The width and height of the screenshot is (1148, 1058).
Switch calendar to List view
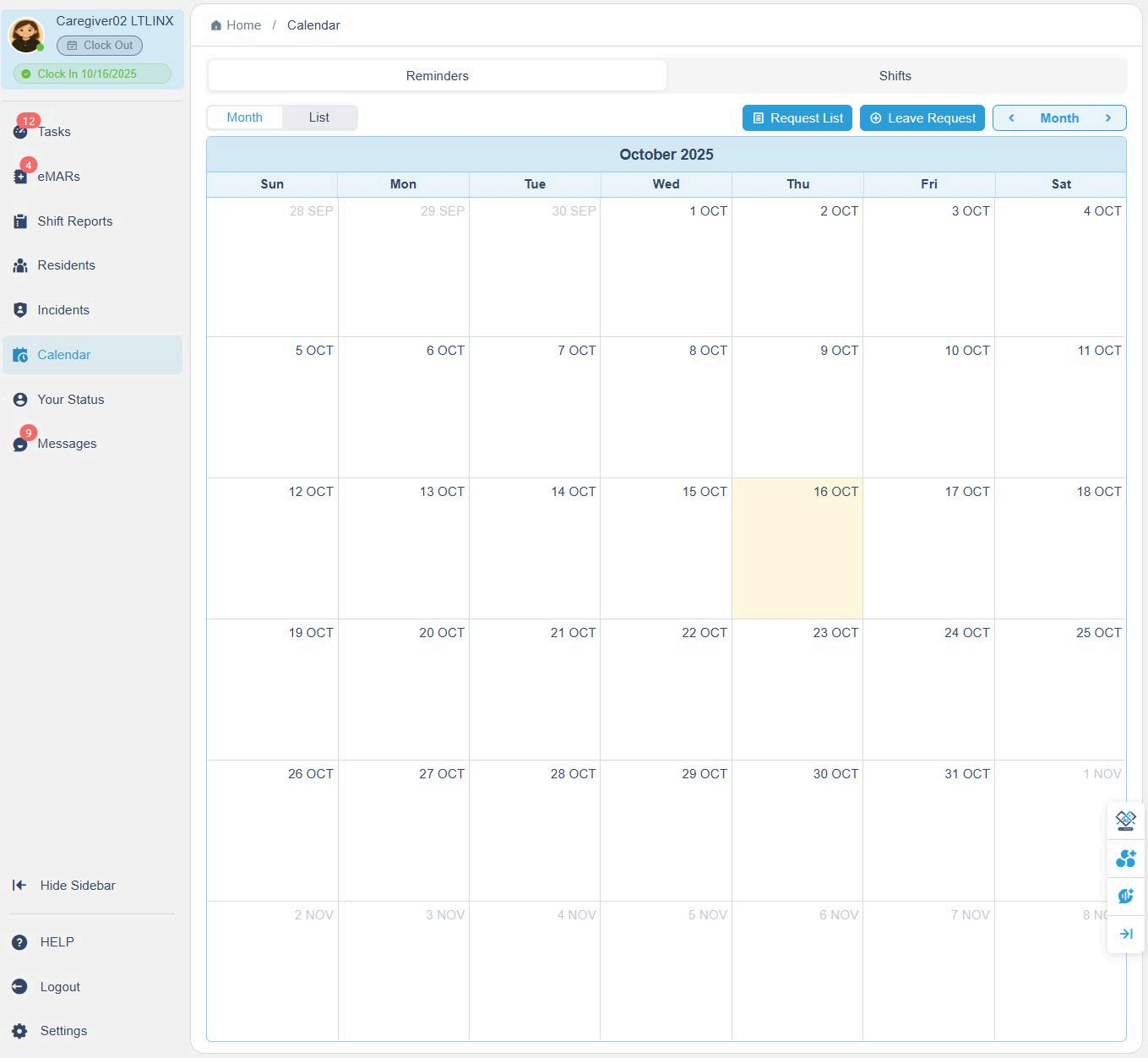pos(318,117)
